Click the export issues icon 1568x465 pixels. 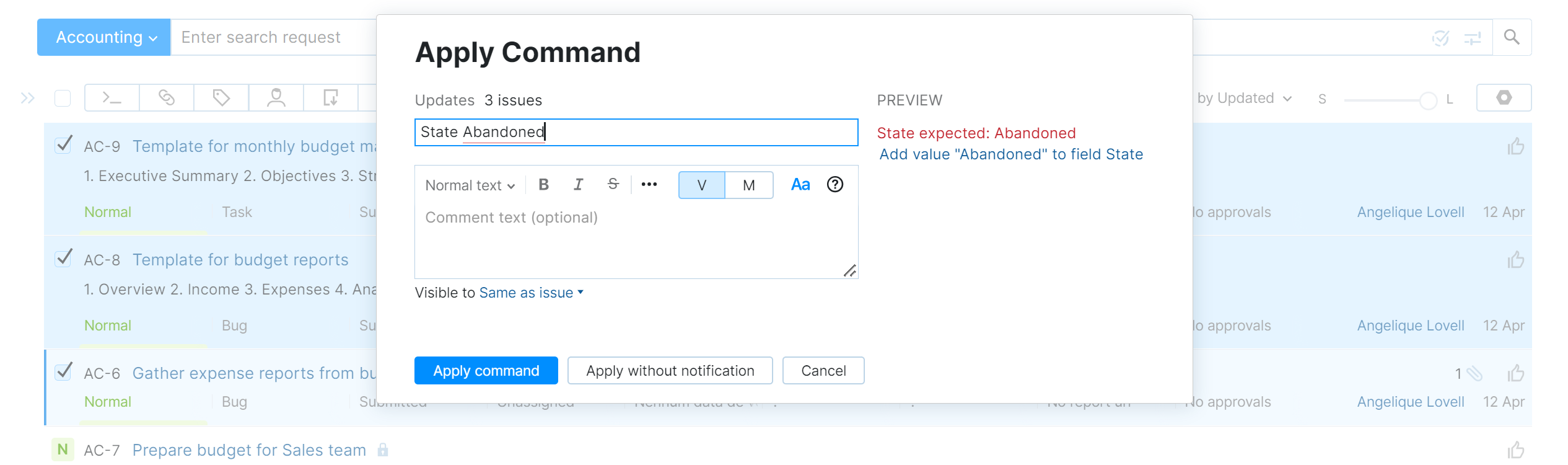pos(330,97)
